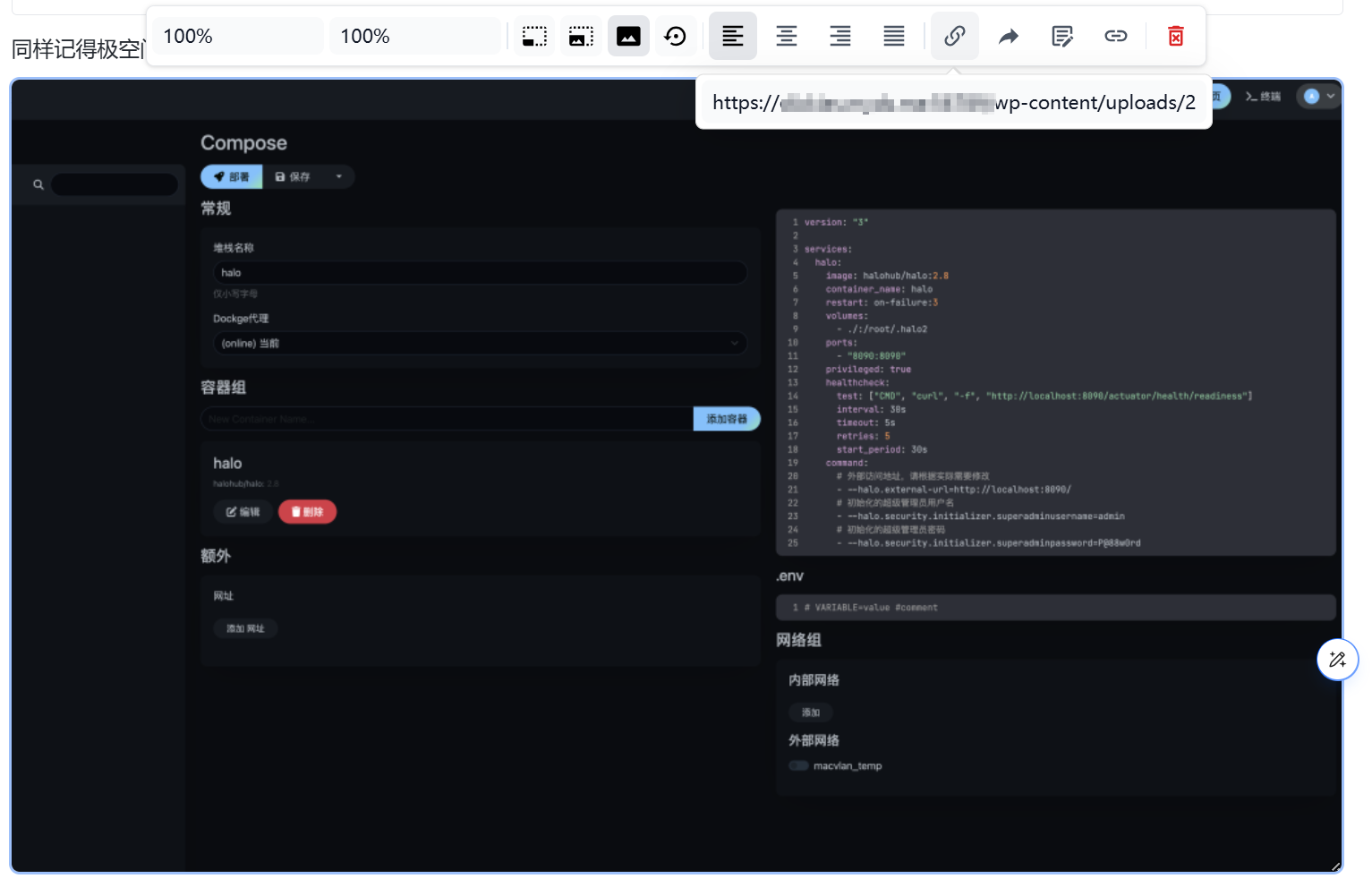
Task: Click the original image size icon
Action: [628, 37]
